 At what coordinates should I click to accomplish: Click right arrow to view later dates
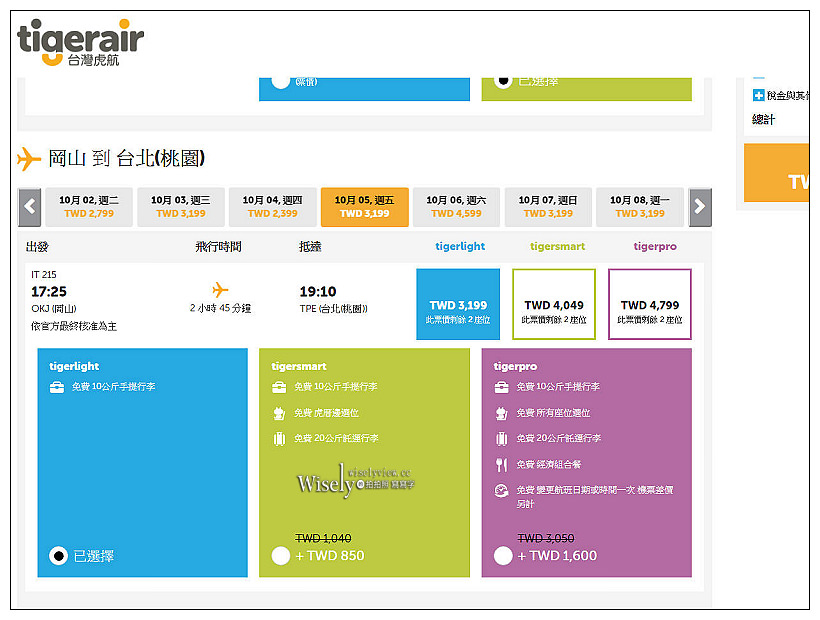[699, 206]
